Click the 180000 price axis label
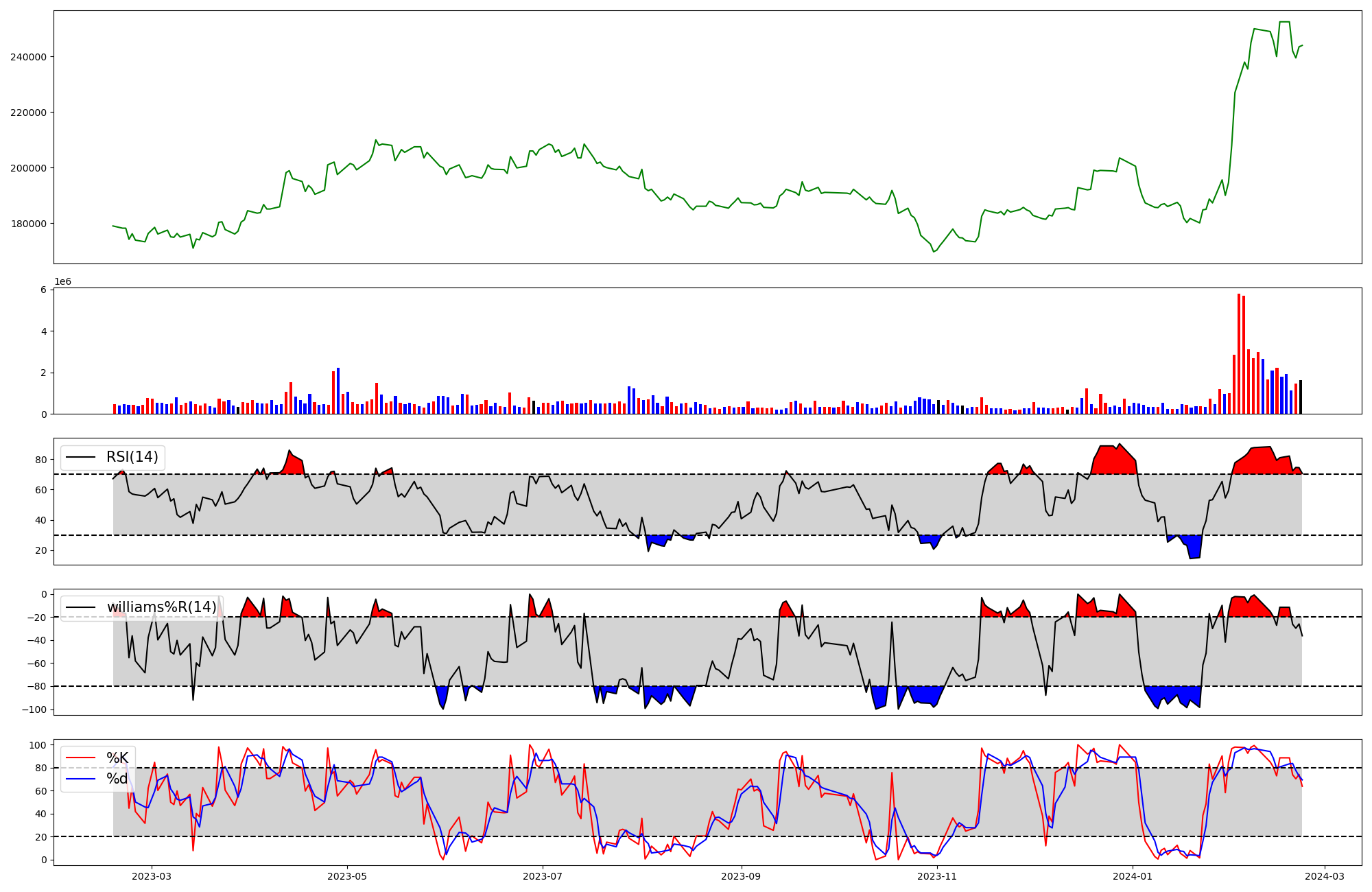The image size is (1372, 892). 28,224
